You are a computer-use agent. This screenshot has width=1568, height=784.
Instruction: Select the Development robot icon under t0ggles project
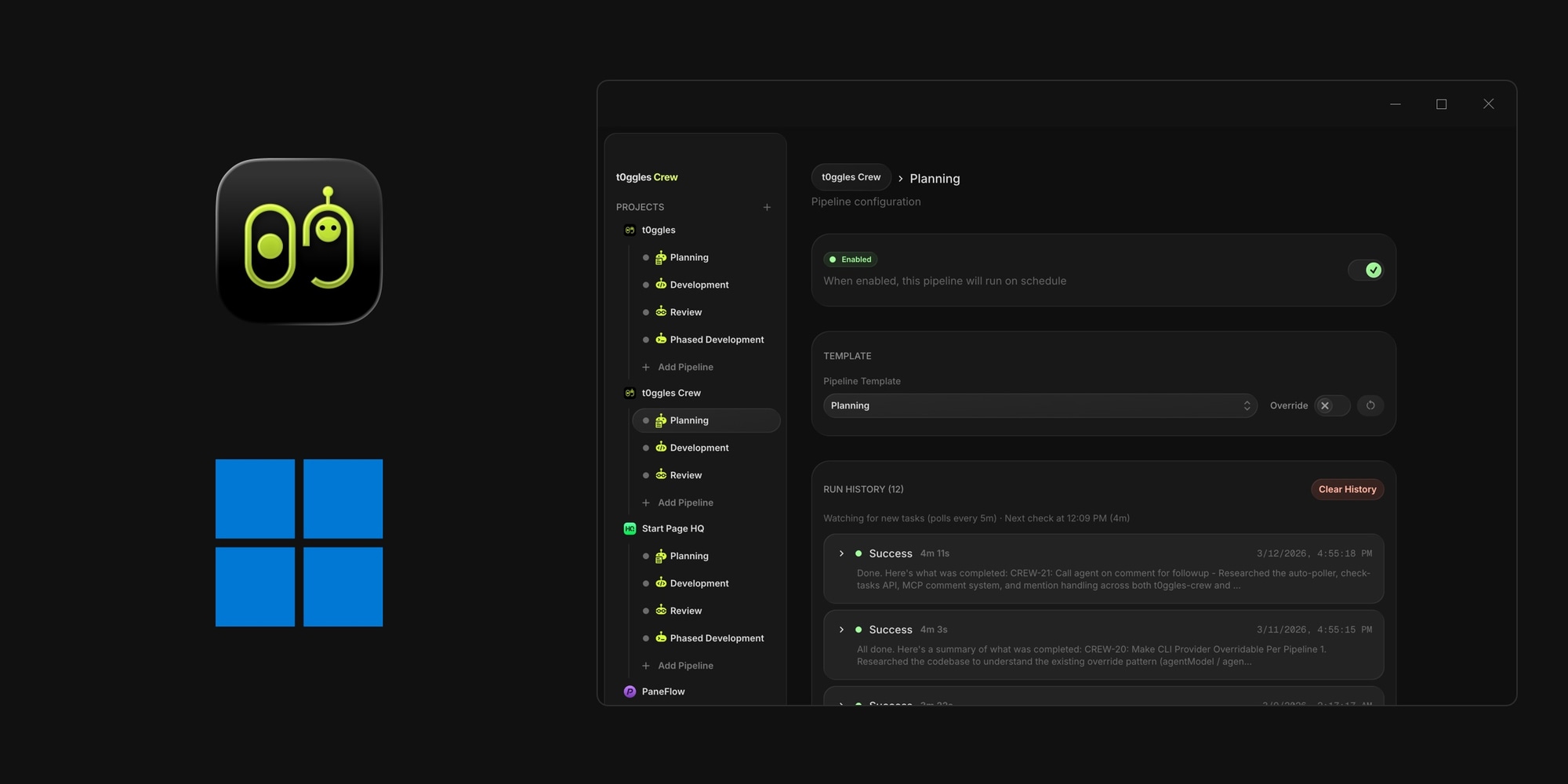pos(661,284)
